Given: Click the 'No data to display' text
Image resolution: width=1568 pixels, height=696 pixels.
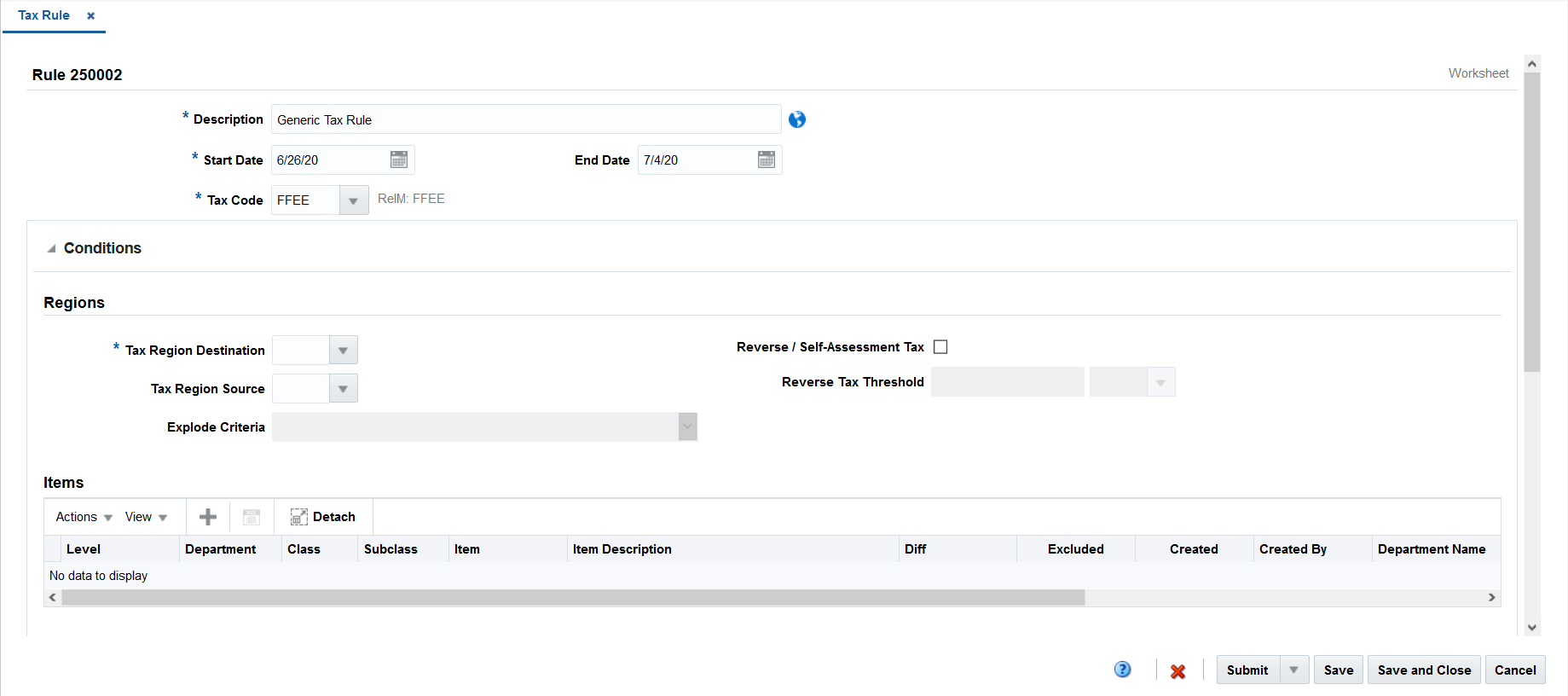Looking at the screenshot, I should (x=98, y=576).
